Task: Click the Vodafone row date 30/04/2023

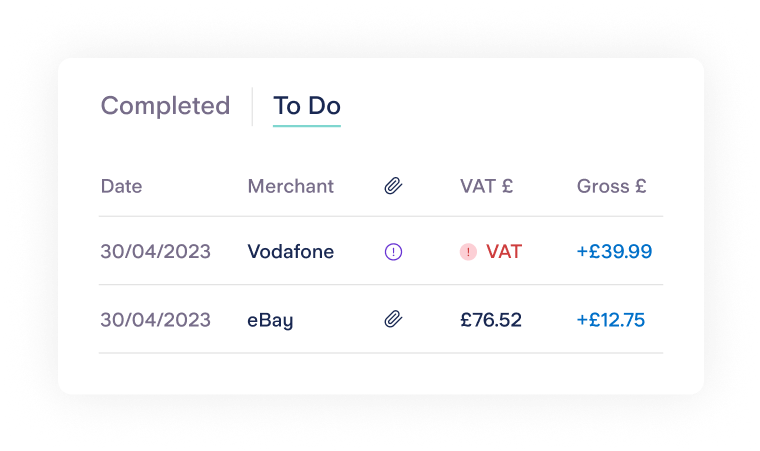Action: click(155, 252)
